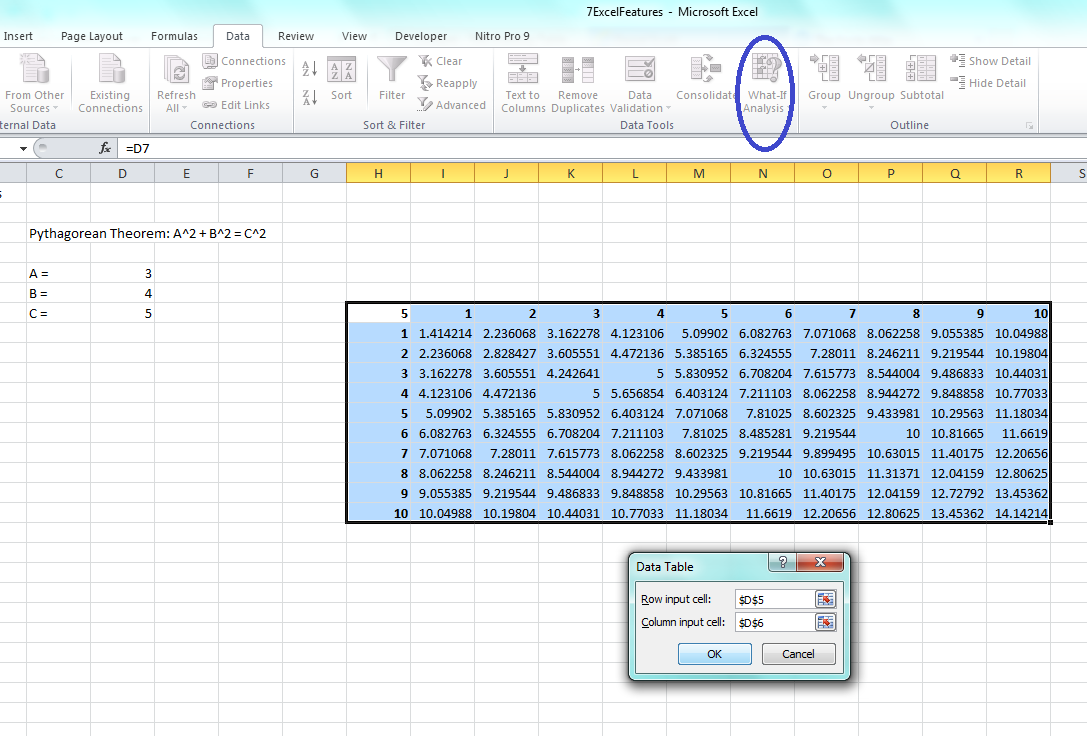This screenshot has height=736, width=1087.
Task: Open Data Validation
Action: [x=637, y=84]
